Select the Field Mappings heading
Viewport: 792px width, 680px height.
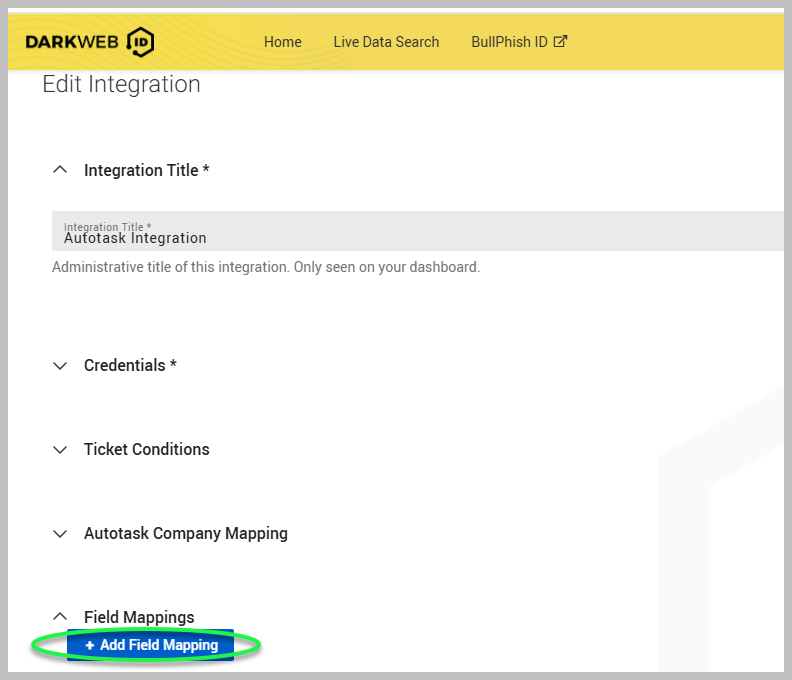tap(139, 617)
